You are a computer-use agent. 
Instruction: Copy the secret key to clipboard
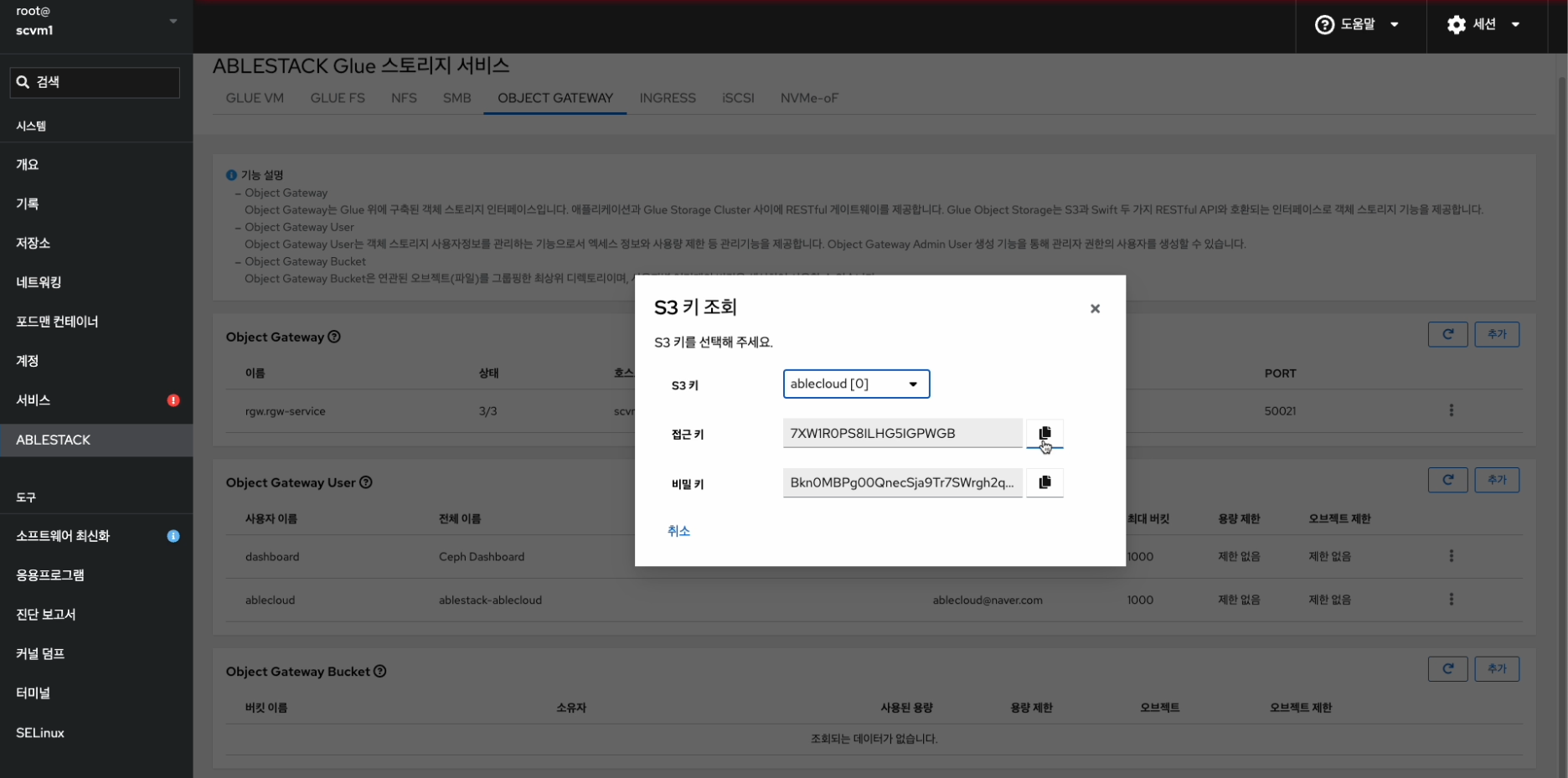coord(1044,482)
